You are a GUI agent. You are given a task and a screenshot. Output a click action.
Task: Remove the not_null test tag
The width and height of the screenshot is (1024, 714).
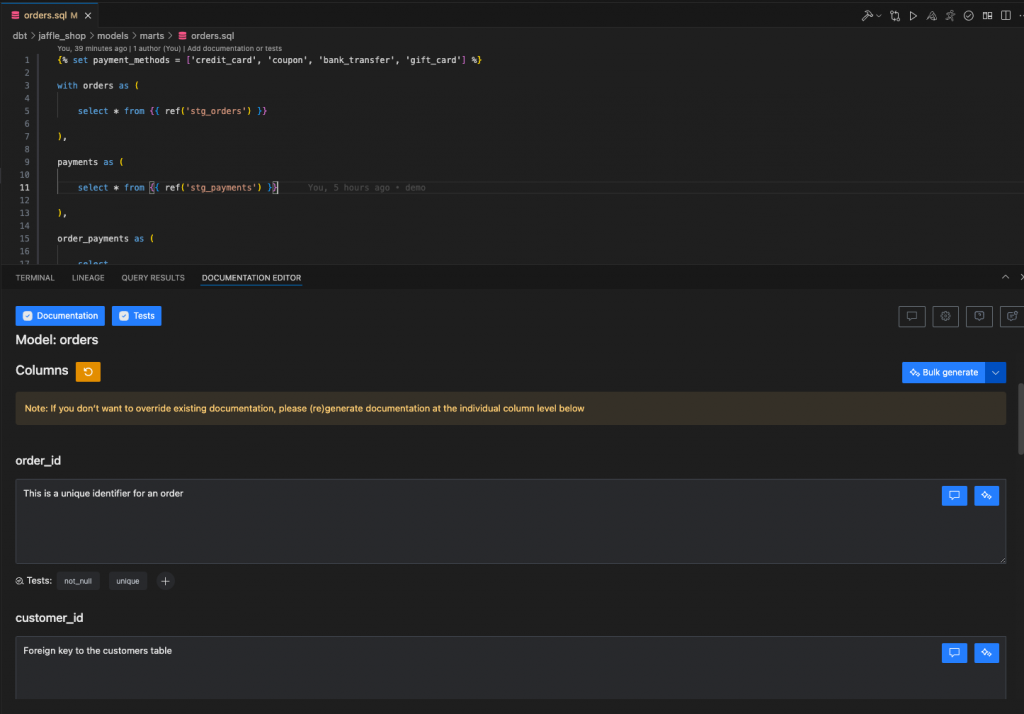tap(78, 581)
